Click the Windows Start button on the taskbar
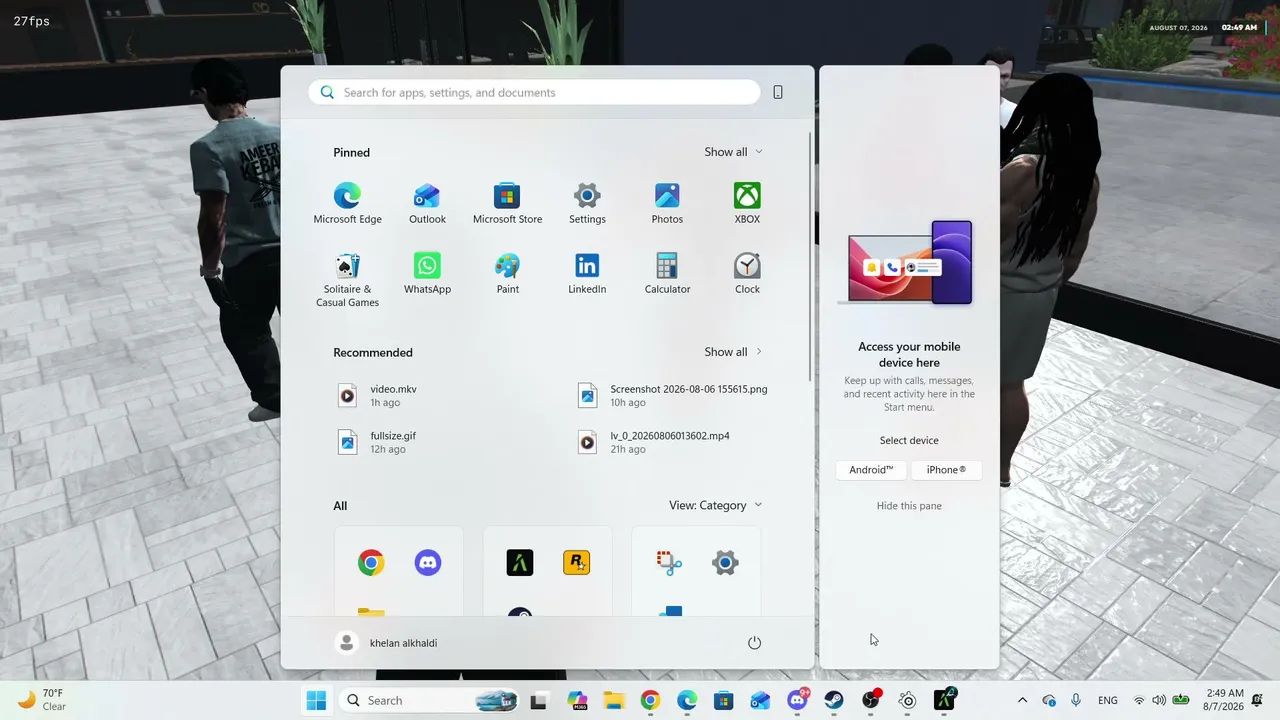Screen dimensions: 1280x720 coord(316,700)
